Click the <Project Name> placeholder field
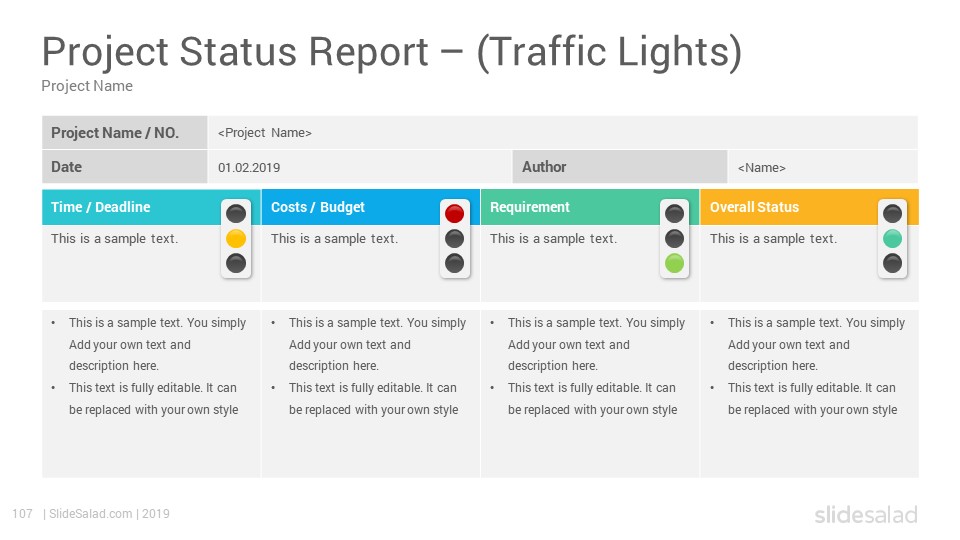Image resolution: width=960 pixels, height=540 pixels. tap(563, 133)
